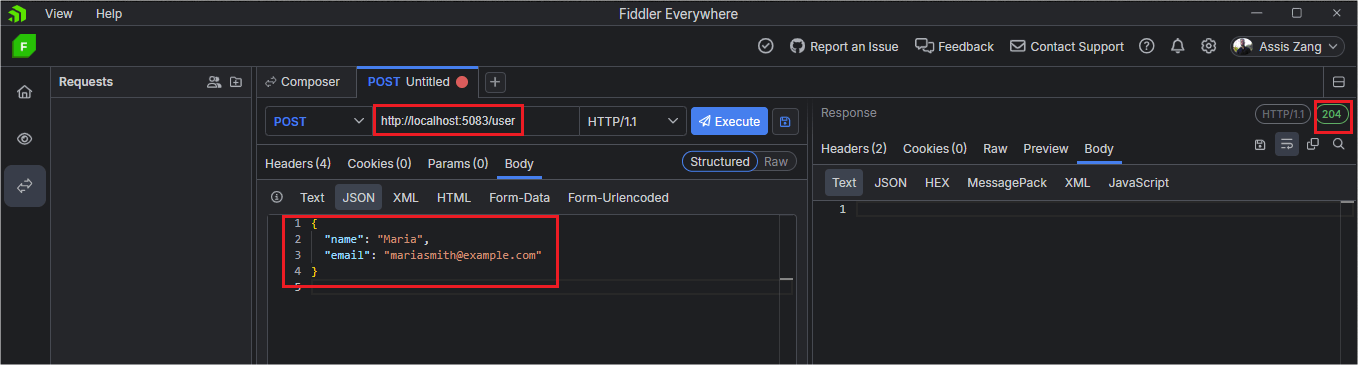
Task: Open the response Cookies (0) tab
Action: point(935,148)
